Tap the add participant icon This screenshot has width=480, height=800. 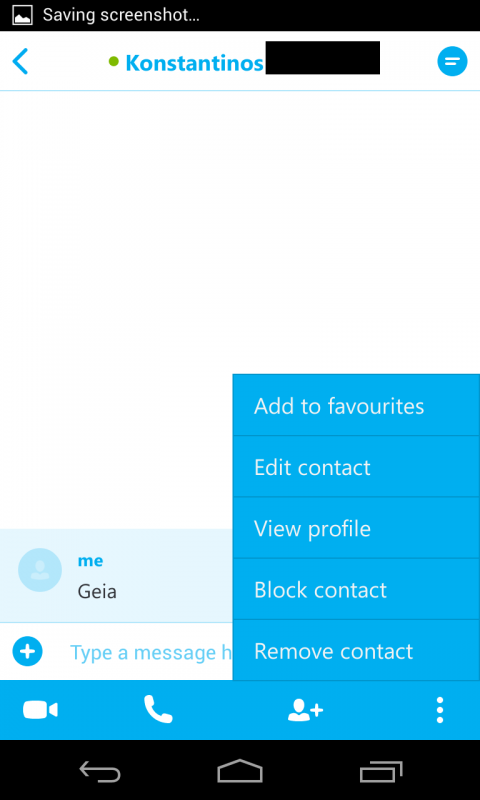(x=306, y=710)
